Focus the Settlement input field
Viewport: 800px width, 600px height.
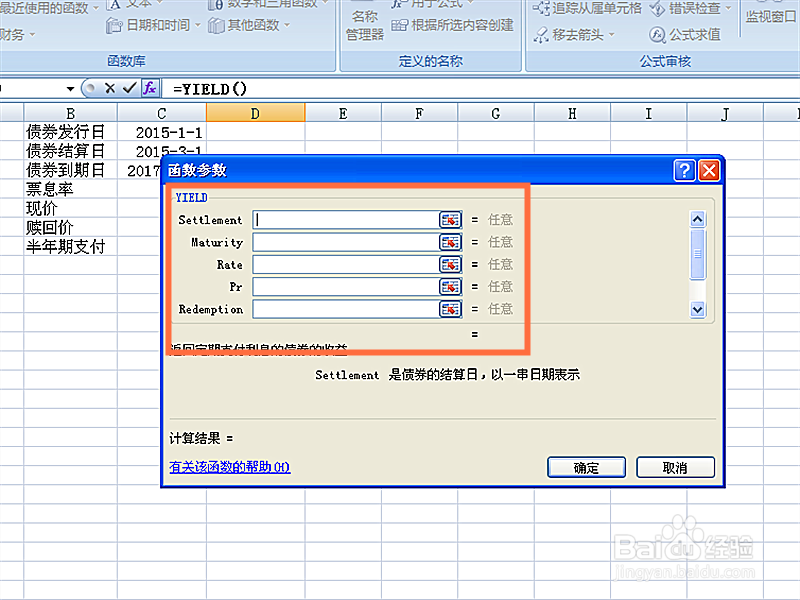tap(346, 220)
